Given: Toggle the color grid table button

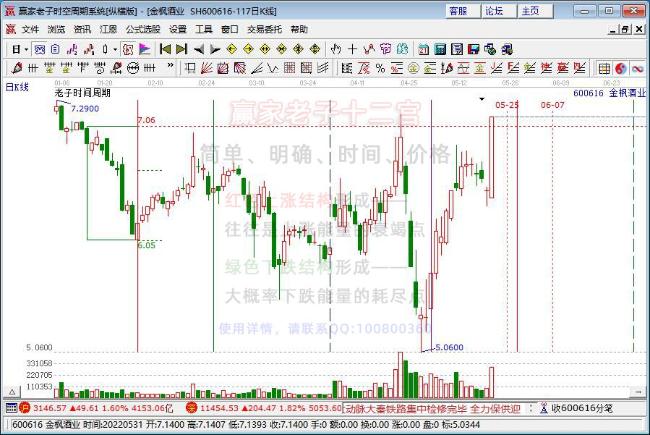Looking at the screenshot, I should pyautogui.click(x=604, y=68).
